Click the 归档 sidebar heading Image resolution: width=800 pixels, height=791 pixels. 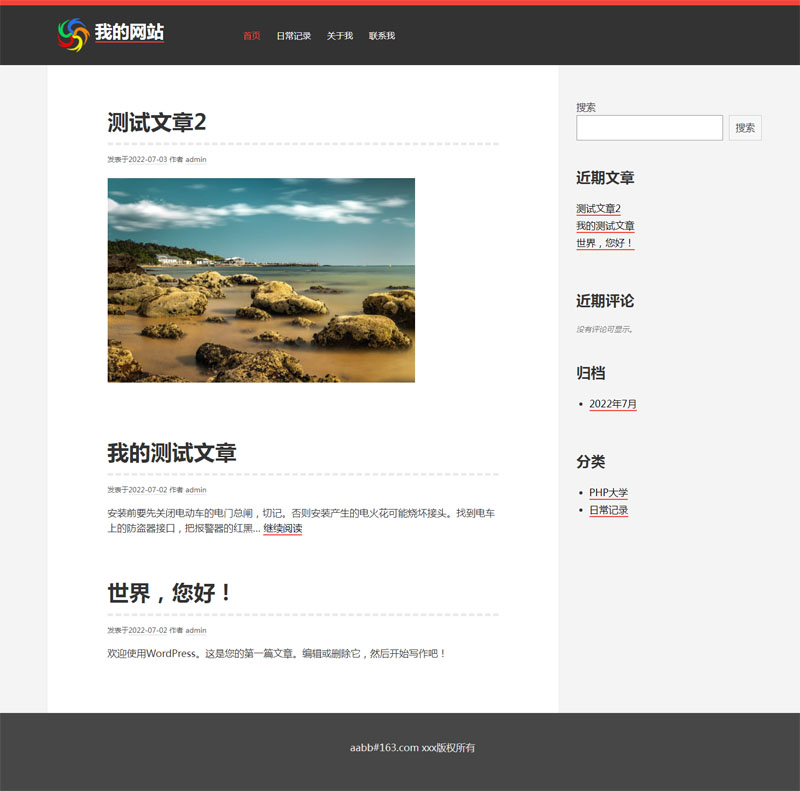click(x=591, y=373)
